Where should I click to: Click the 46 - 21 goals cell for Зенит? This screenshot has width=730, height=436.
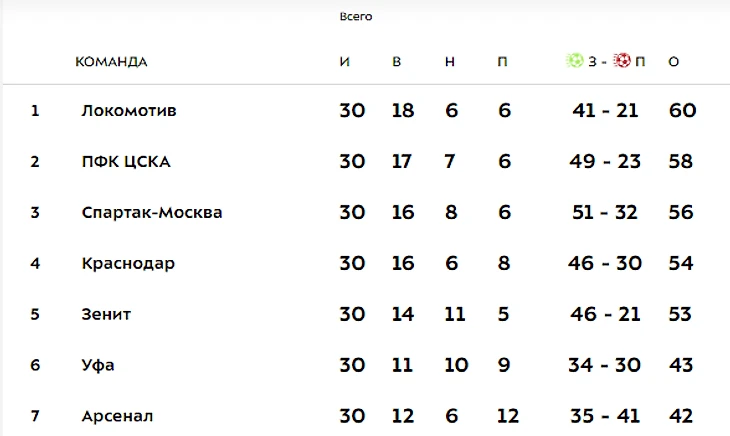pos(605,314)
